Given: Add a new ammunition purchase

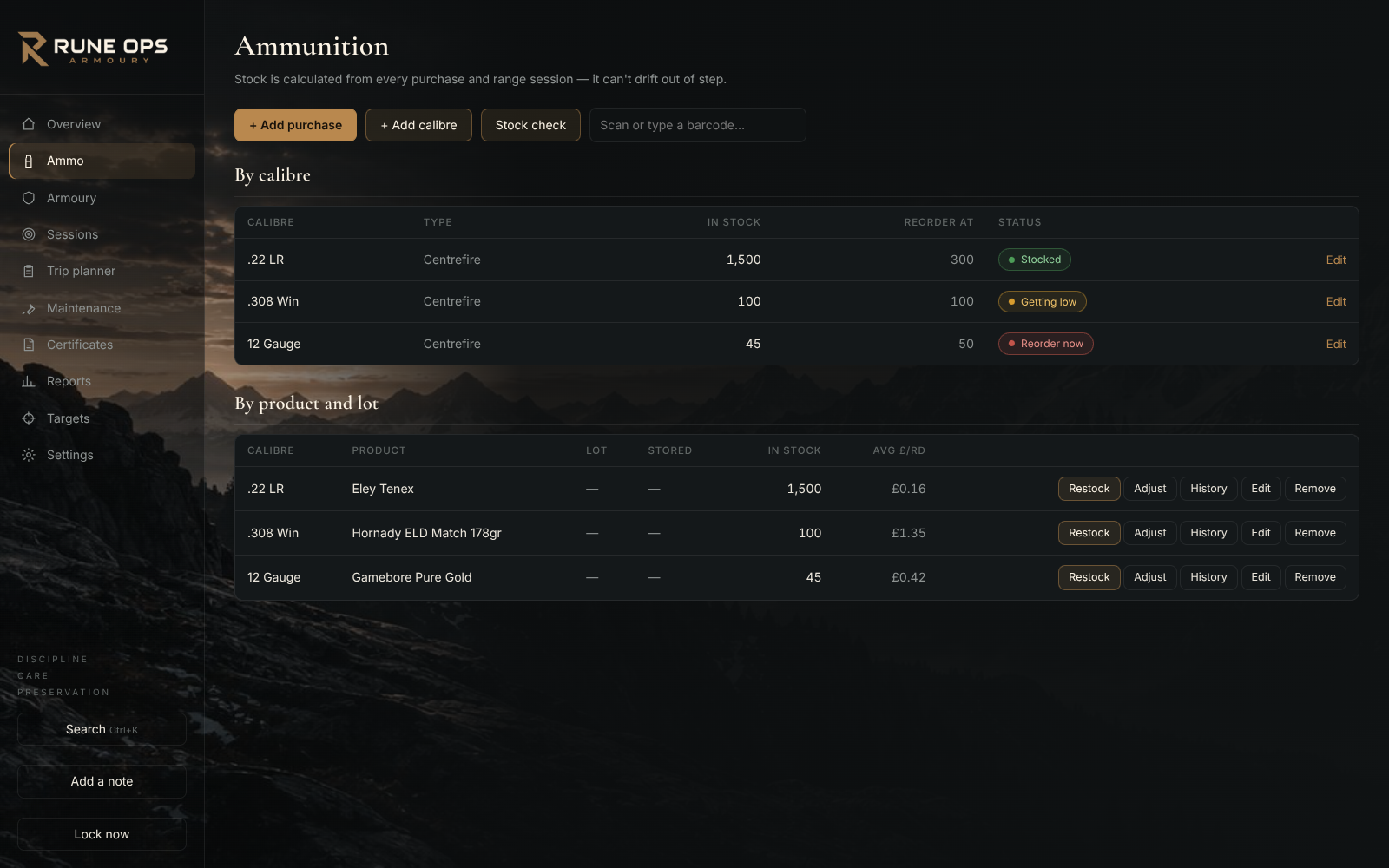Looking at the screenshot, I should [295, 125].
